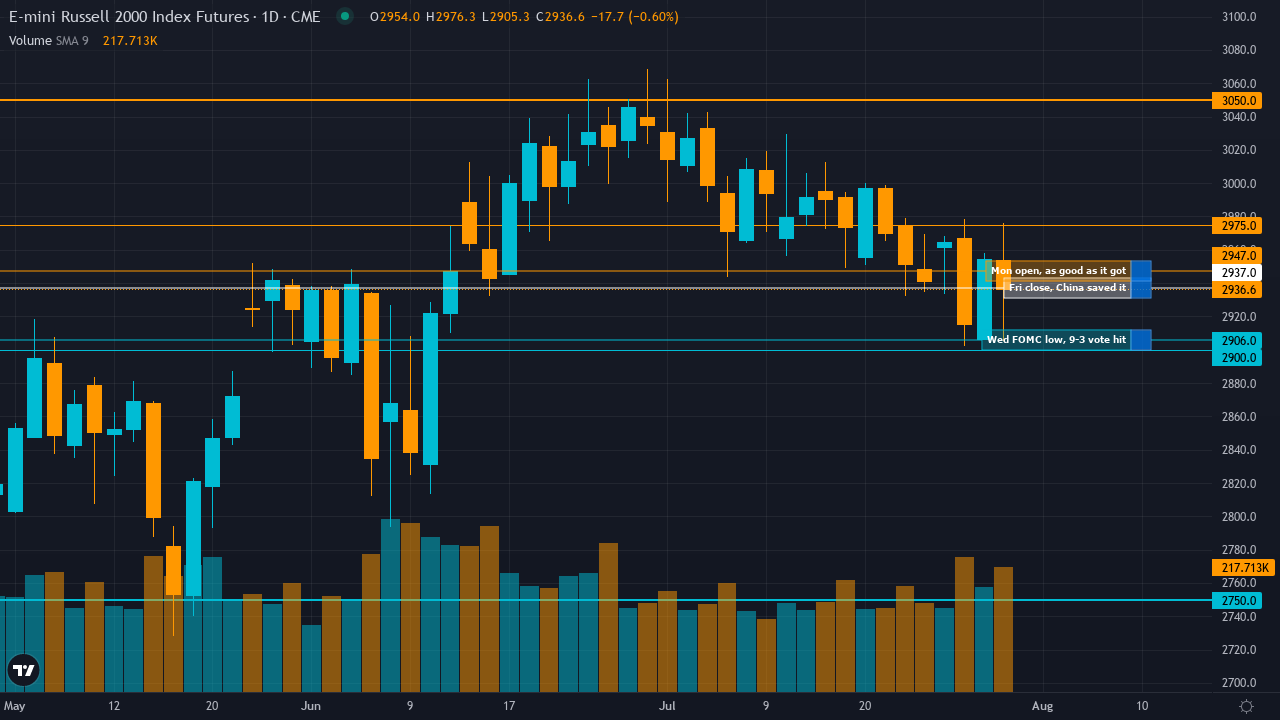This screenshot has width=1280, height=720.
Task: Select the 'Fri close, China saved it' note
Action: (x=1067, y=288)
